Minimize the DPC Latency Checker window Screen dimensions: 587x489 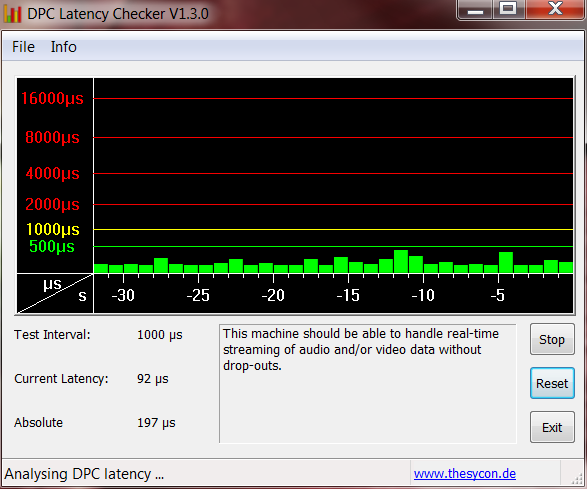474,10
